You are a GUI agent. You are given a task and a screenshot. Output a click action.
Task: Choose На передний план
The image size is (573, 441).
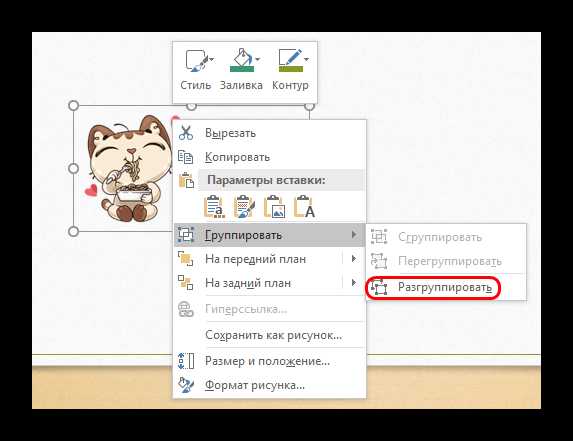(270, 259)
